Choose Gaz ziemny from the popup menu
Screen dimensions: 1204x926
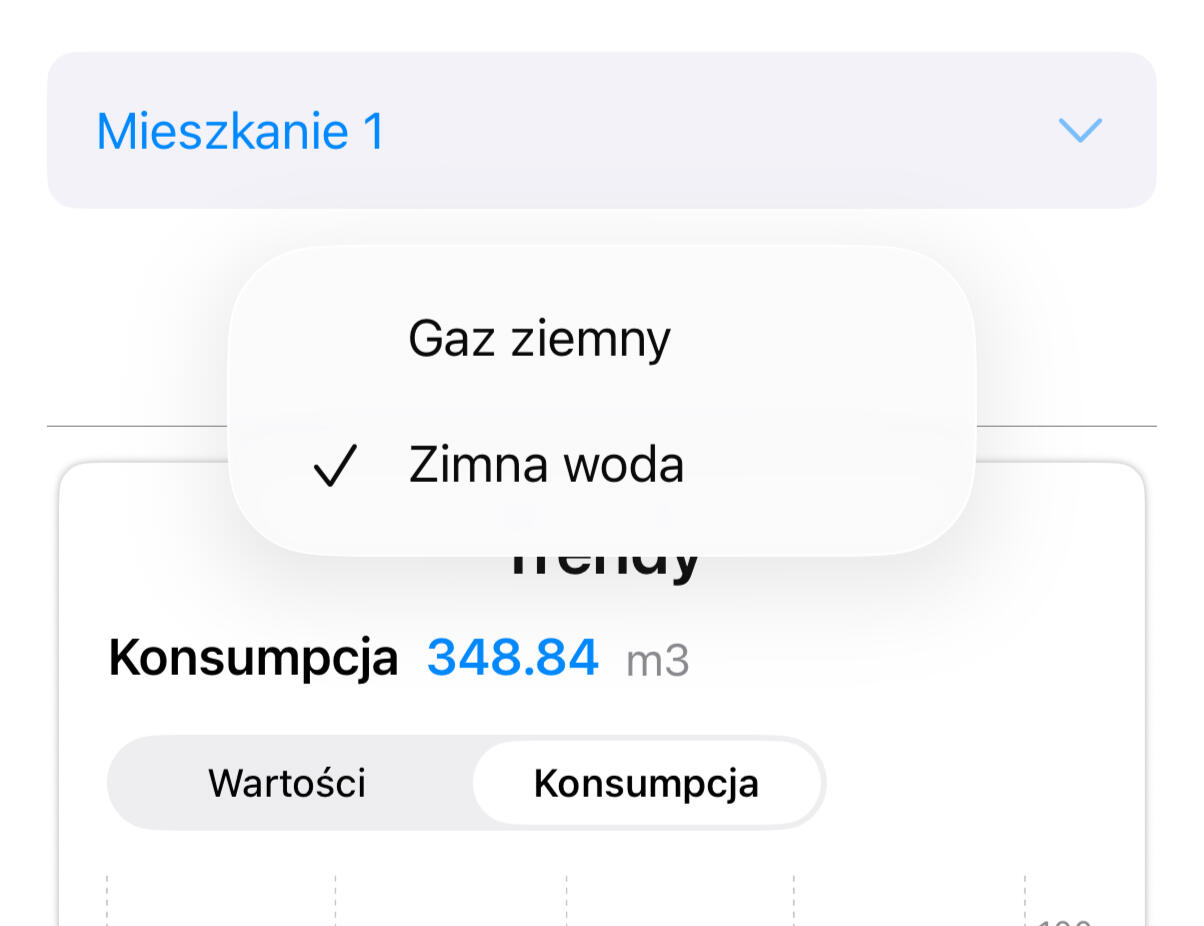[x=539, y=340]
